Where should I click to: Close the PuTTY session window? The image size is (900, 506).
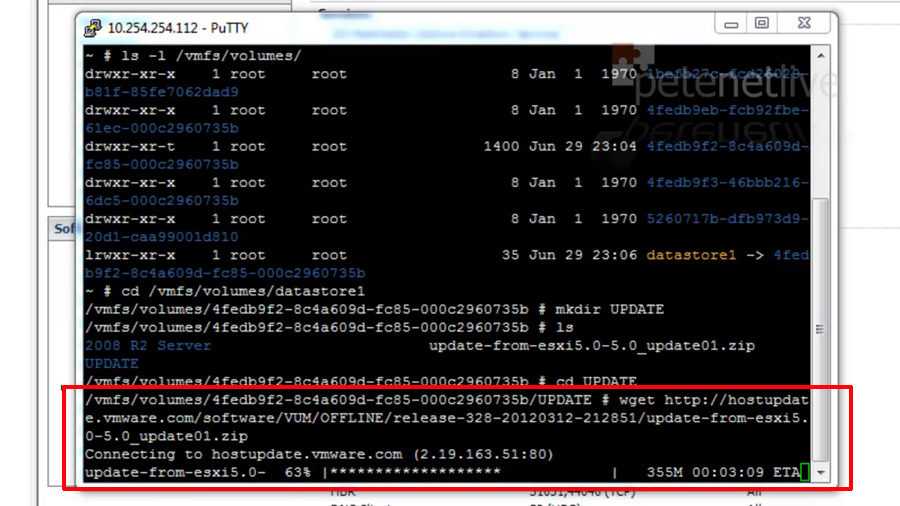[x=804, y=24]
